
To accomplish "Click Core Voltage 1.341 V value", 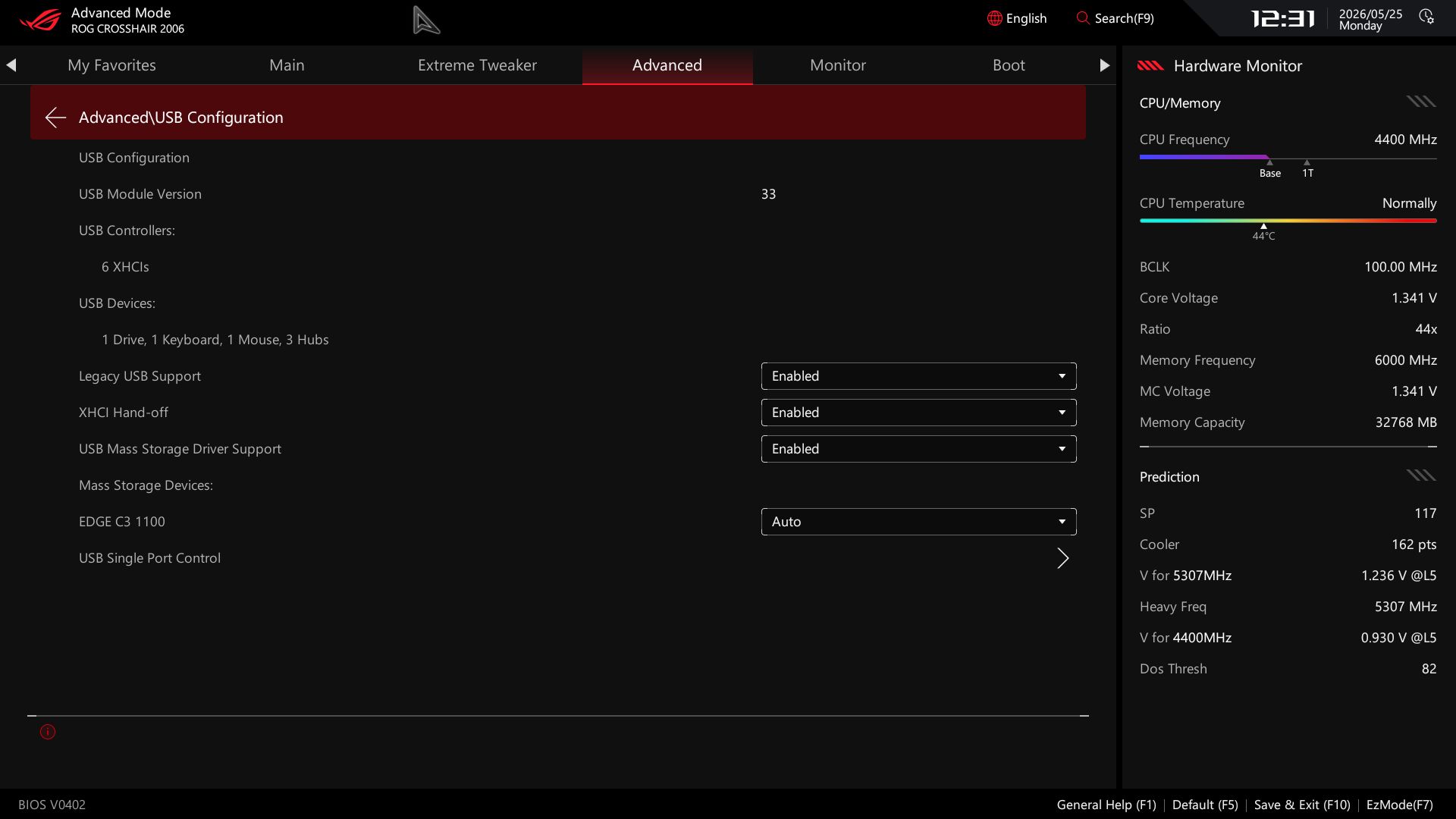I will pos(1414,298).
